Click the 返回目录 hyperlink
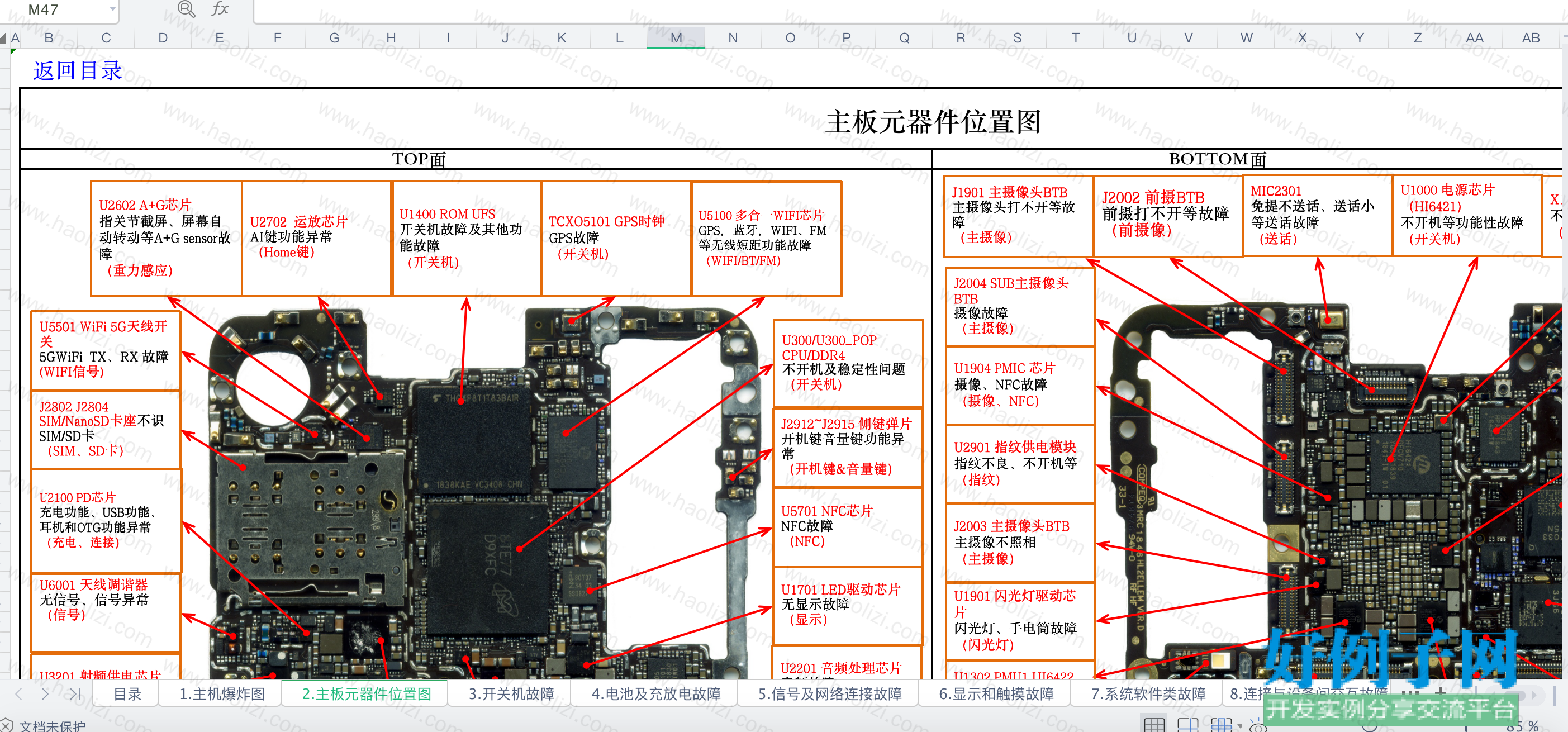This screenshot has width=1568, height=732. pos(77,70)
